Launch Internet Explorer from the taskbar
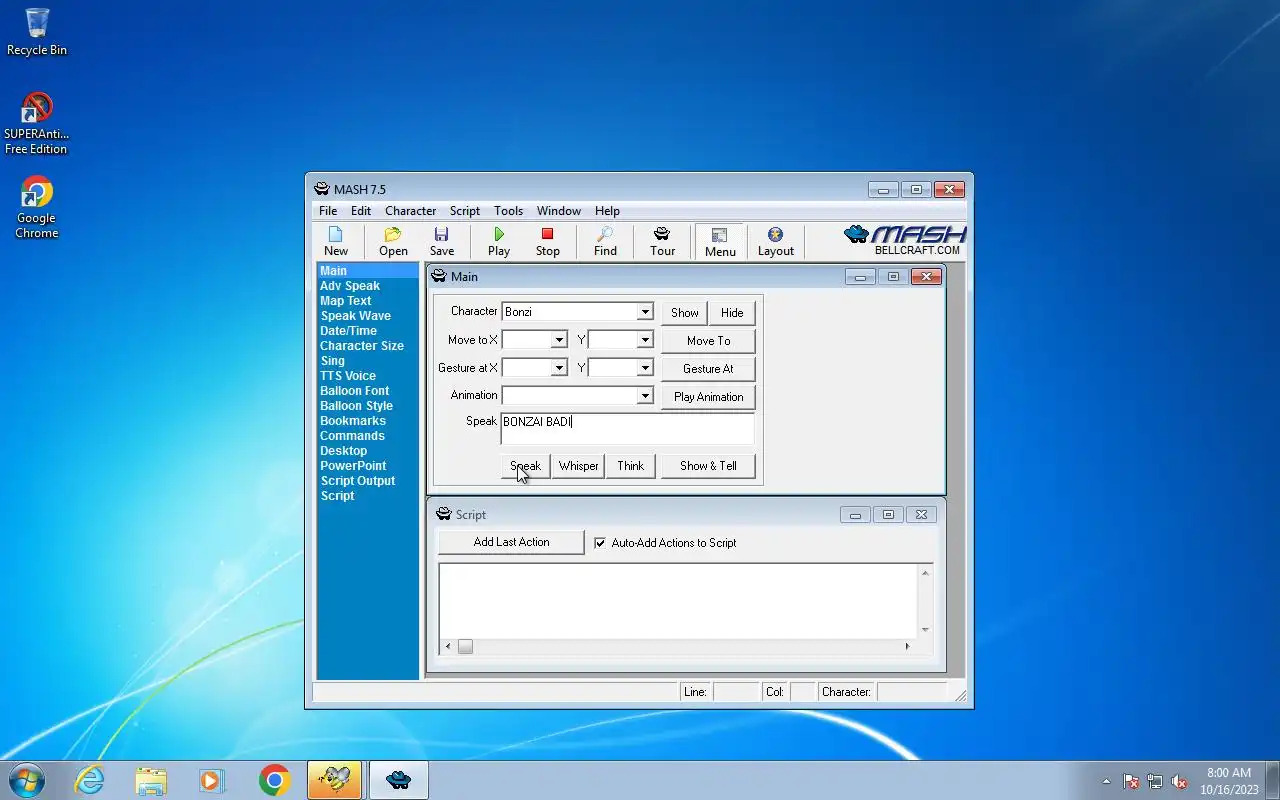The width and height of the screenshot is (1280, 800). tap(89, 780)
